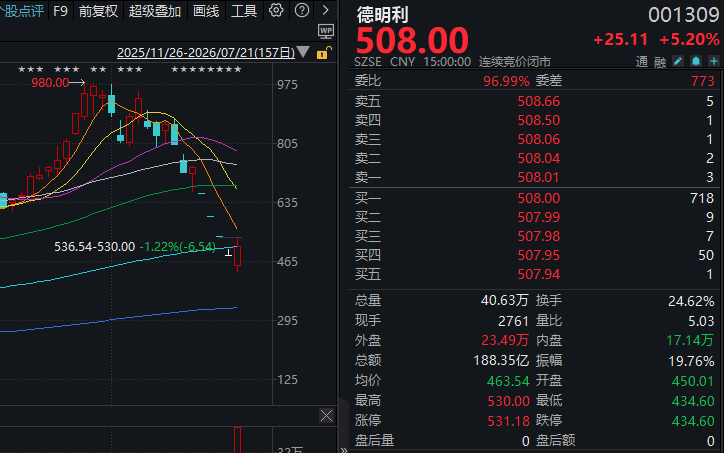724x453 pixels.
Task: Open the 个股点评 tab
Action: pyautogui.click(x=22, y=11)
